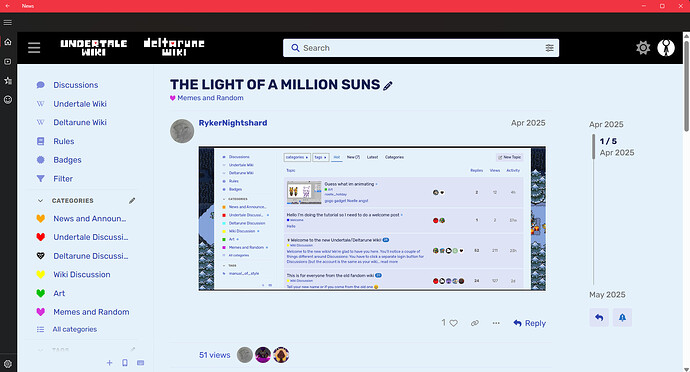Click the video icon in left rail
The height and width of the screenshot is (372, 690).
(x=8, y=62)
